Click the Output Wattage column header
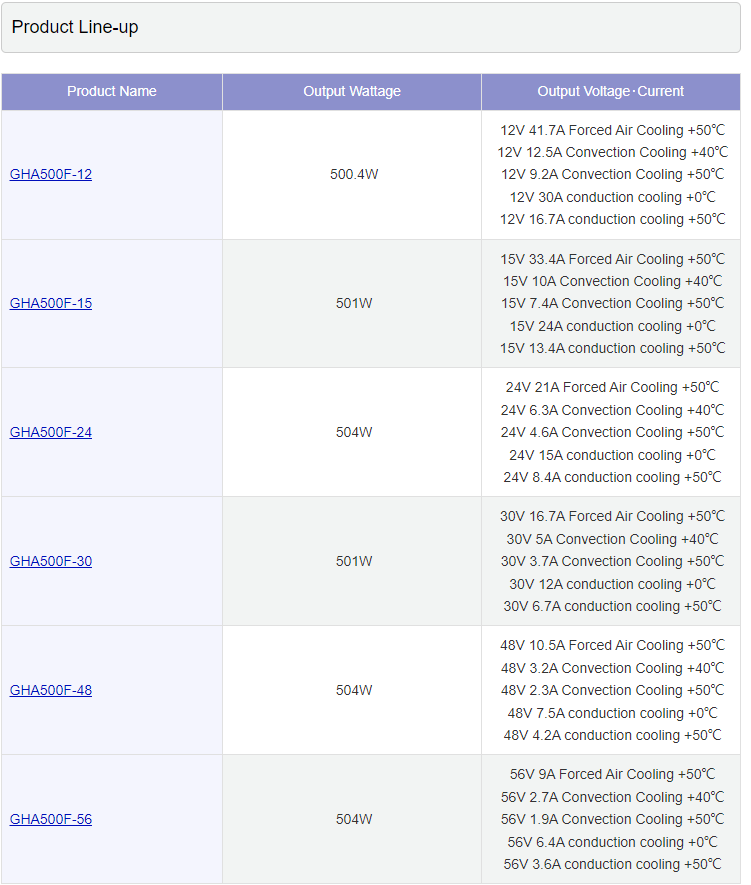The image size is (751, 885). coord(352,91)
